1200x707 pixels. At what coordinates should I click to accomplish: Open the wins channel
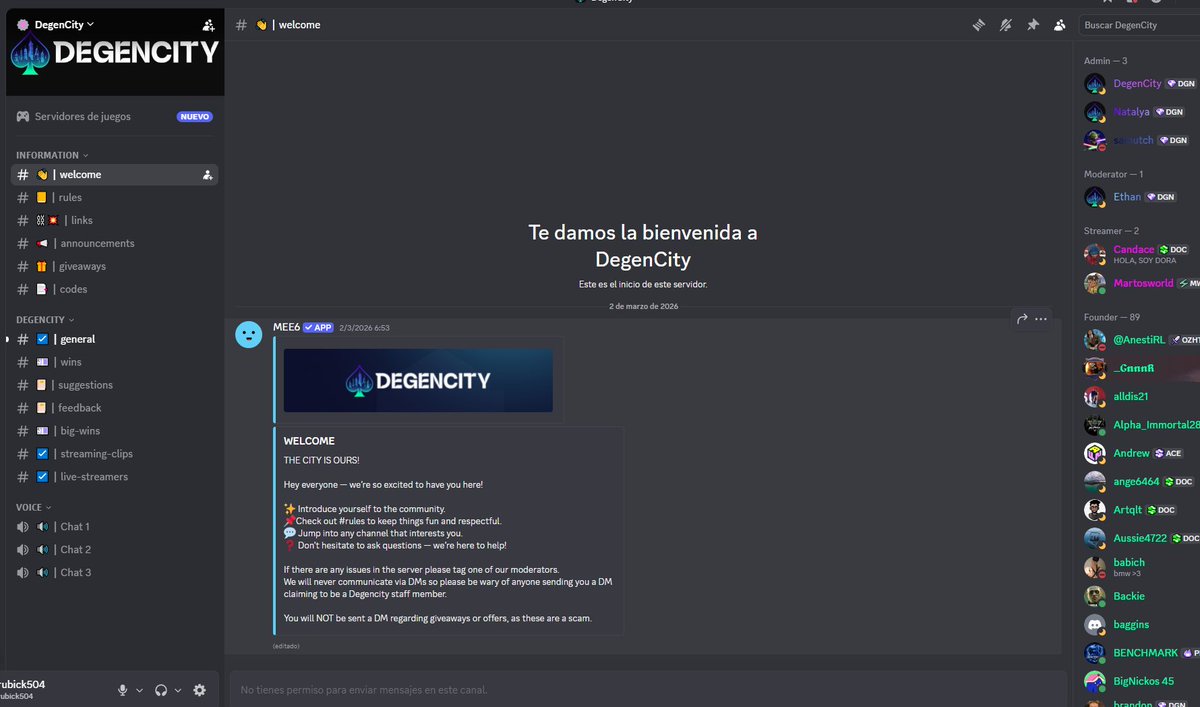point(114,362)
